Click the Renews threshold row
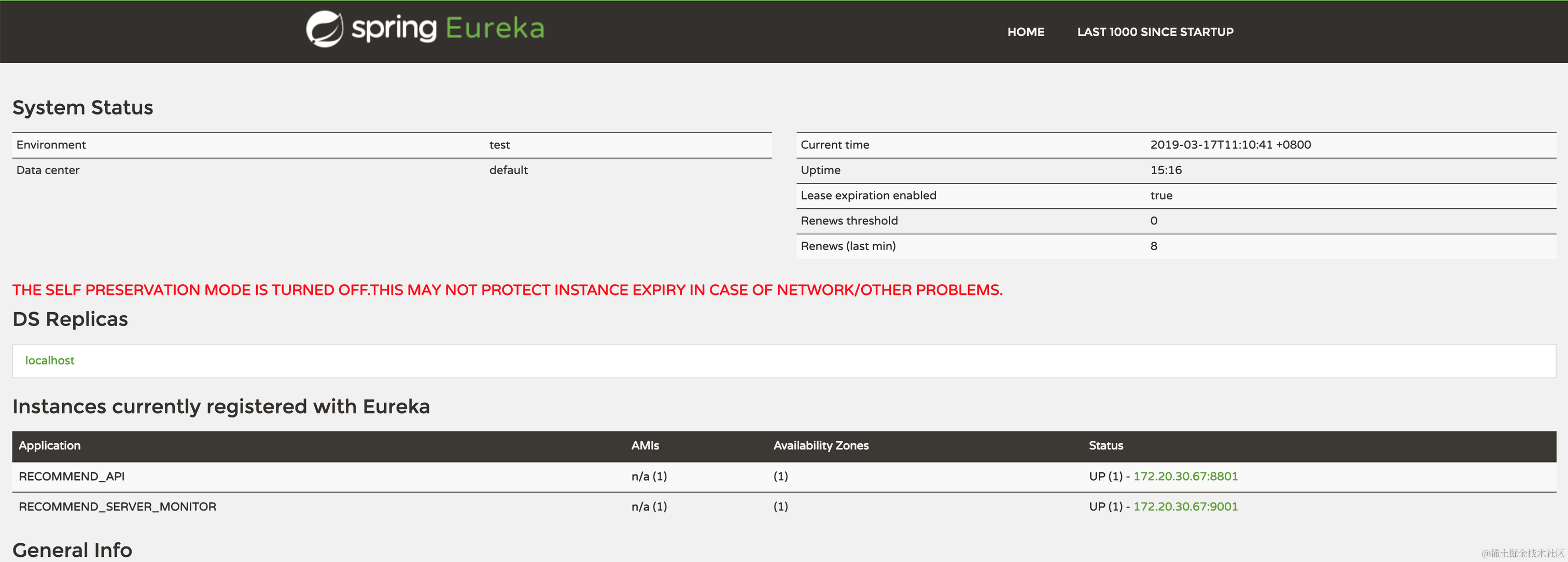The height and width of the screenshot is (562, 1568). click(x=848, y=221)
